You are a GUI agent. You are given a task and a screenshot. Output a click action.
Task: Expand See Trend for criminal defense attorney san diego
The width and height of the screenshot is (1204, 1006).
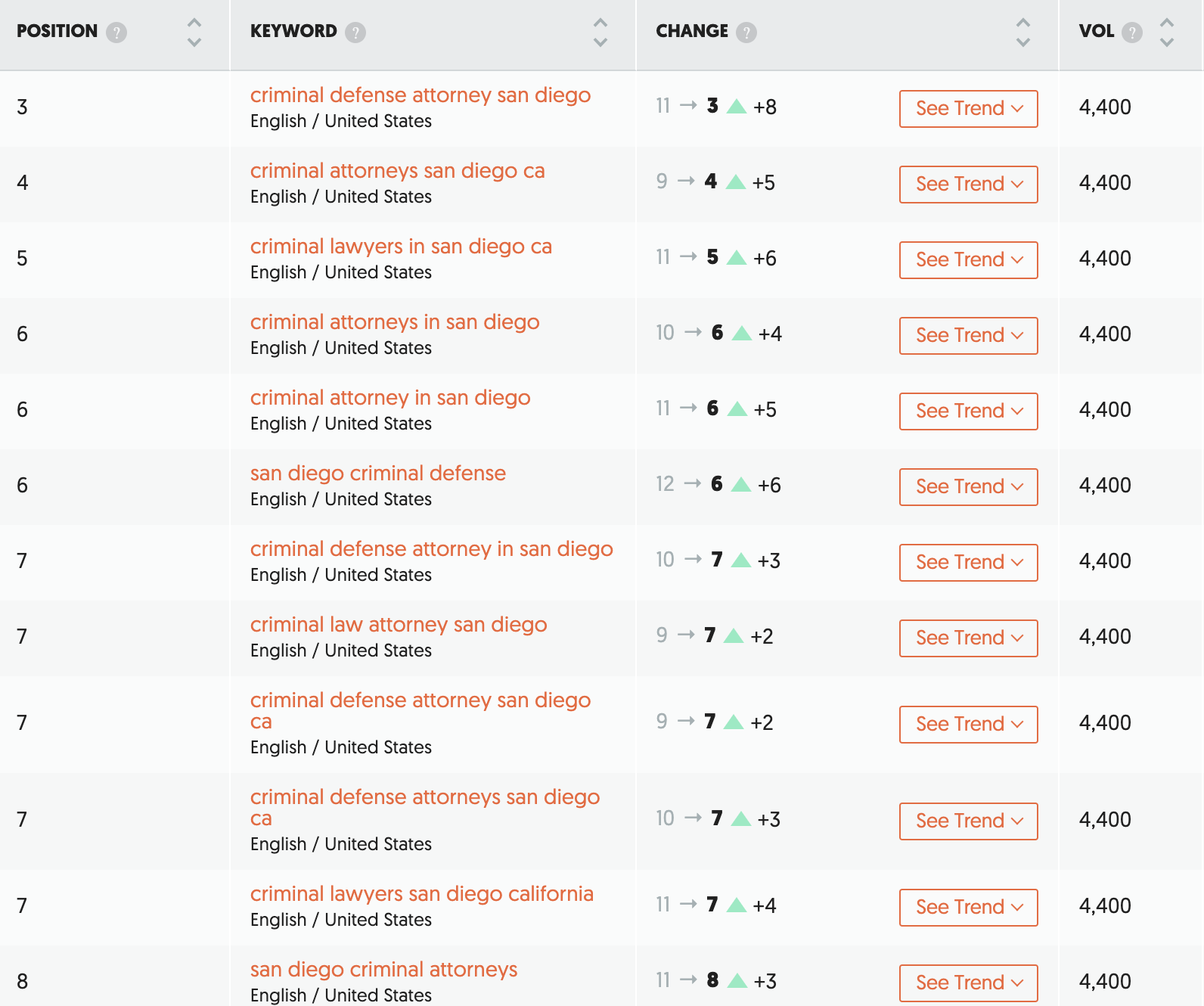tap(968, 109)
